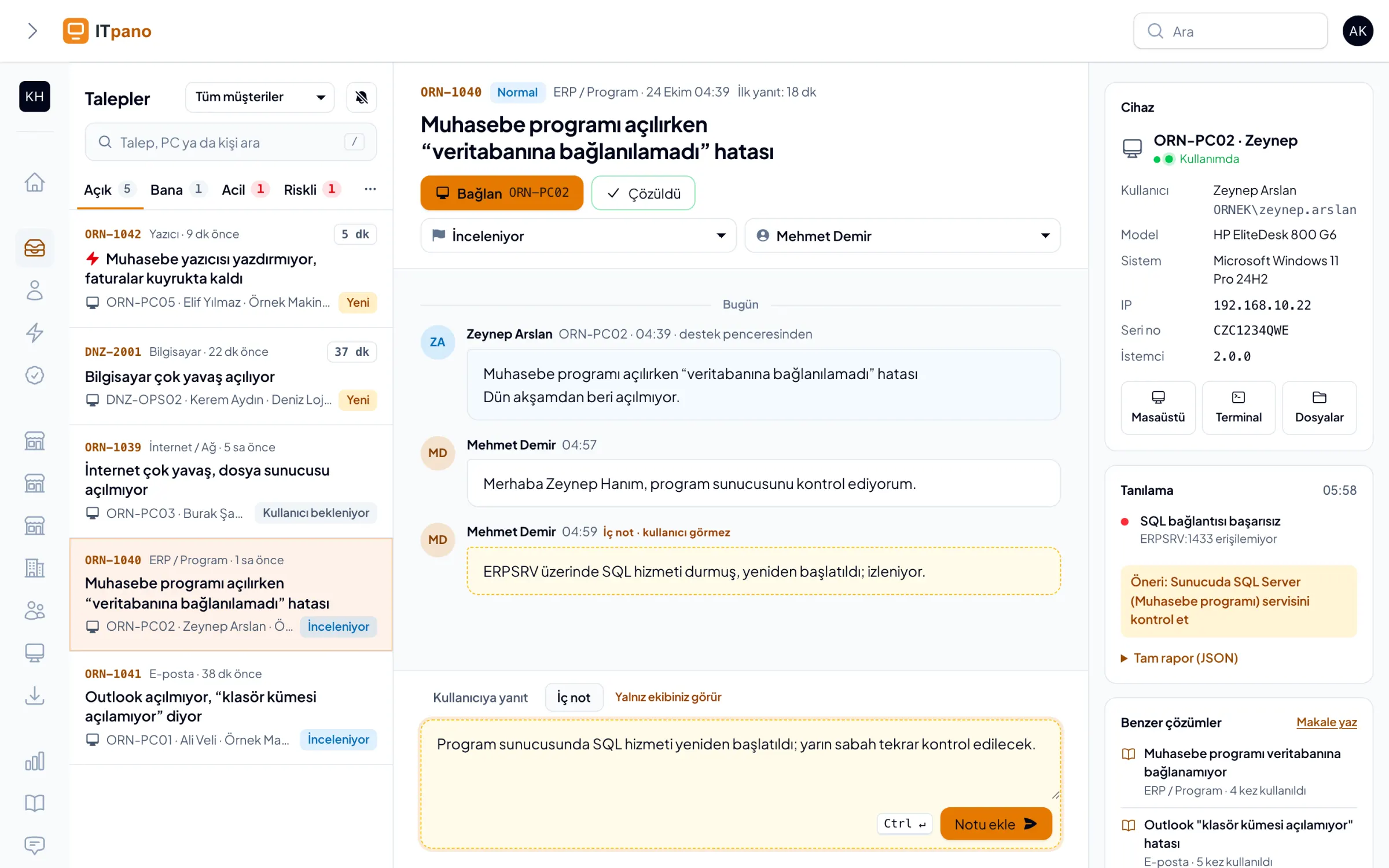The image size is (1389, 868).
Task: Open Masaüstü remote desktop
Action: coord(1157,407)
